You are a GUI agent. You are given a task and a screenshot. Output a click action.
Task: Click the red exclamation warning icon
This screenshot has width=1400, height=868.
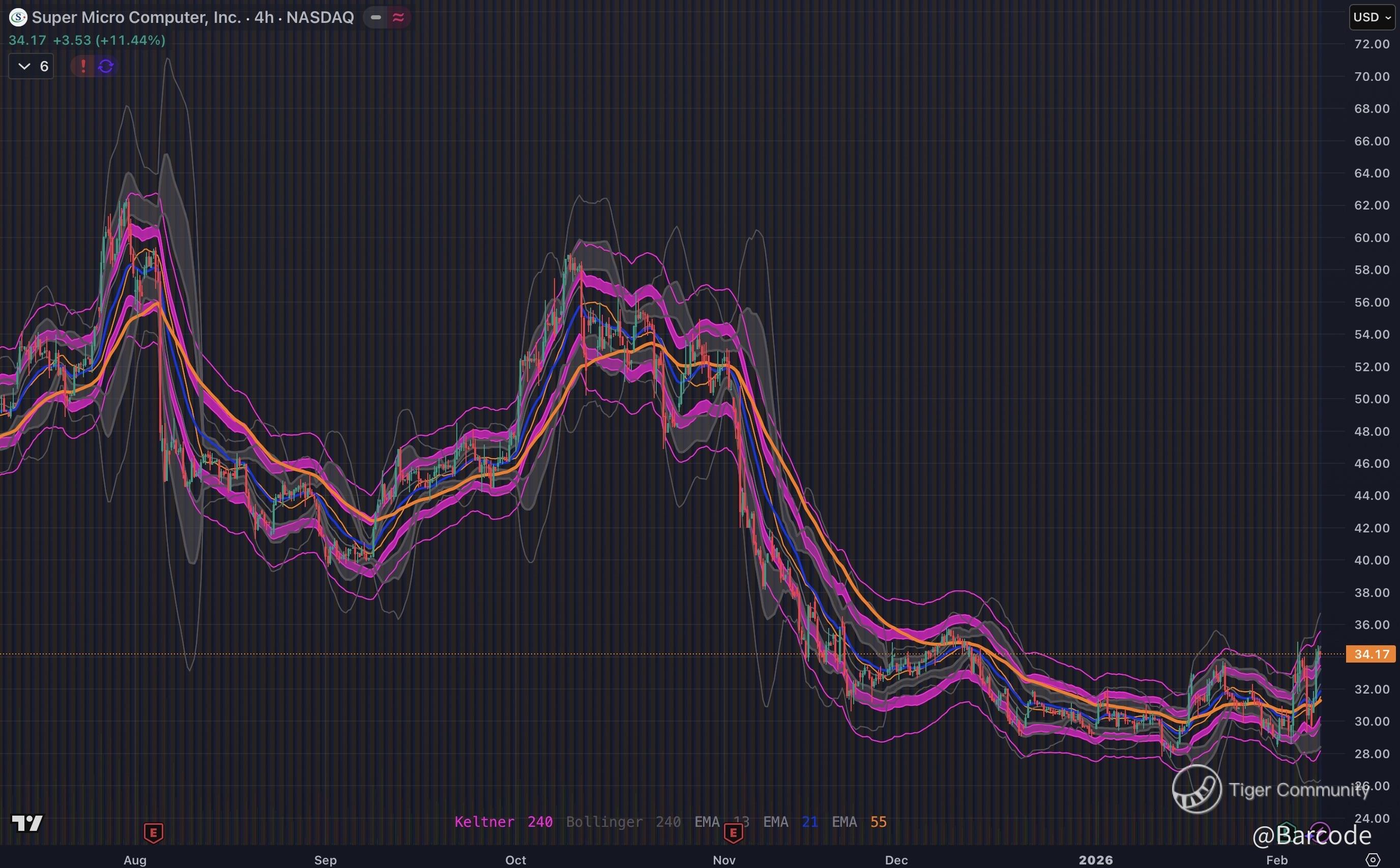coord(83,66)
